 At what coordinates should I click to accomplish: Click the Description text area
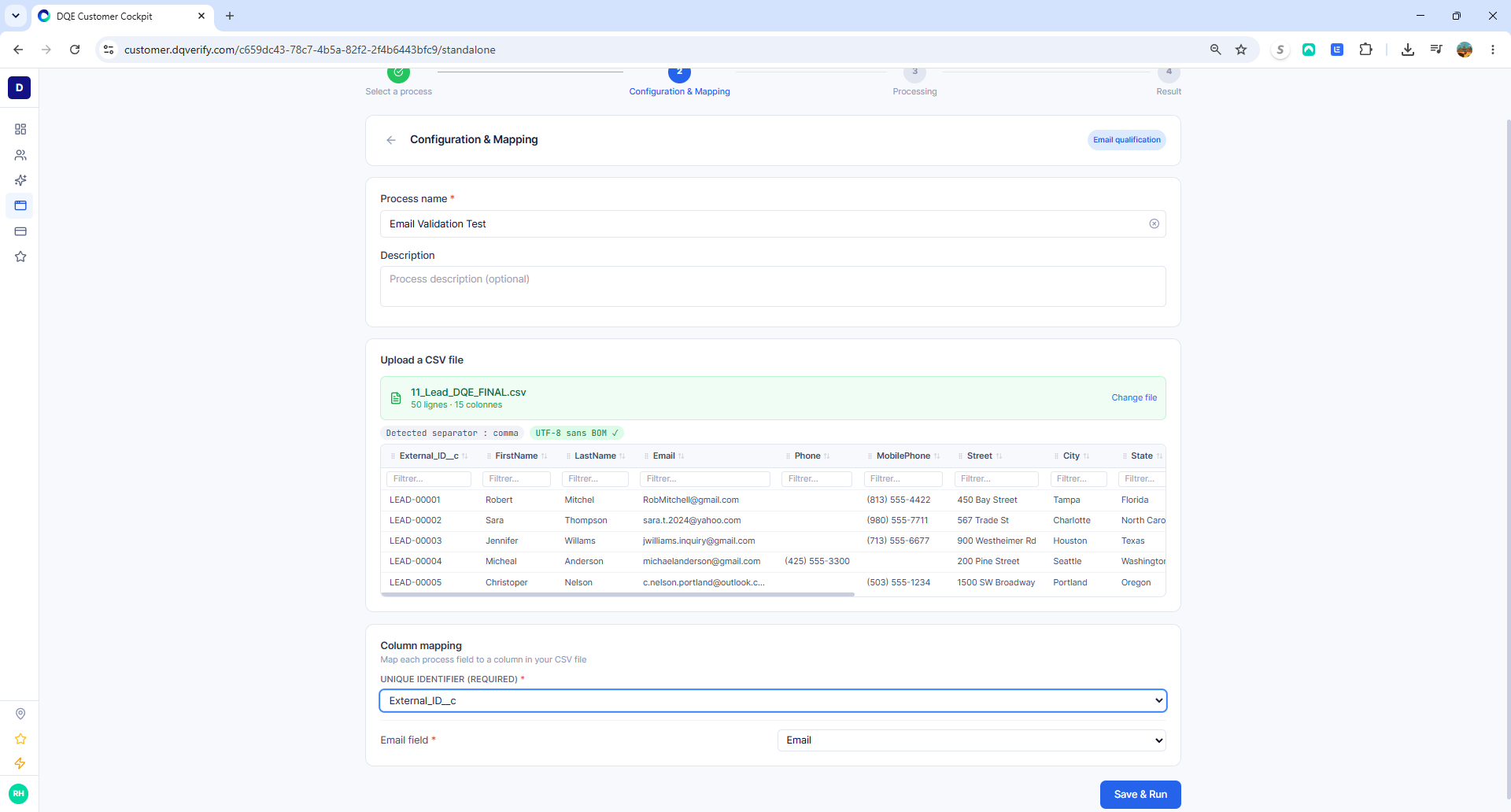(x=773, y=286)
